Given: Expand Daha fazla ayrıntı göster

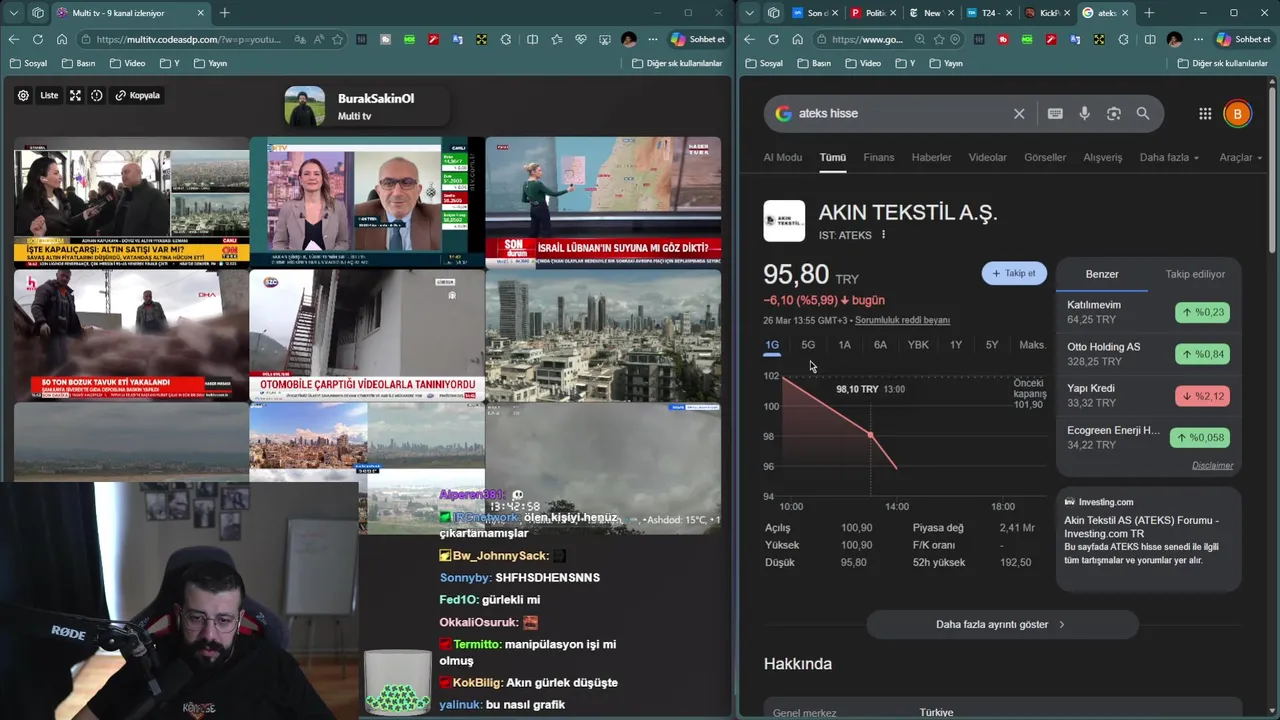Looking at the screenshot, I should click(x=1002, y=624).
